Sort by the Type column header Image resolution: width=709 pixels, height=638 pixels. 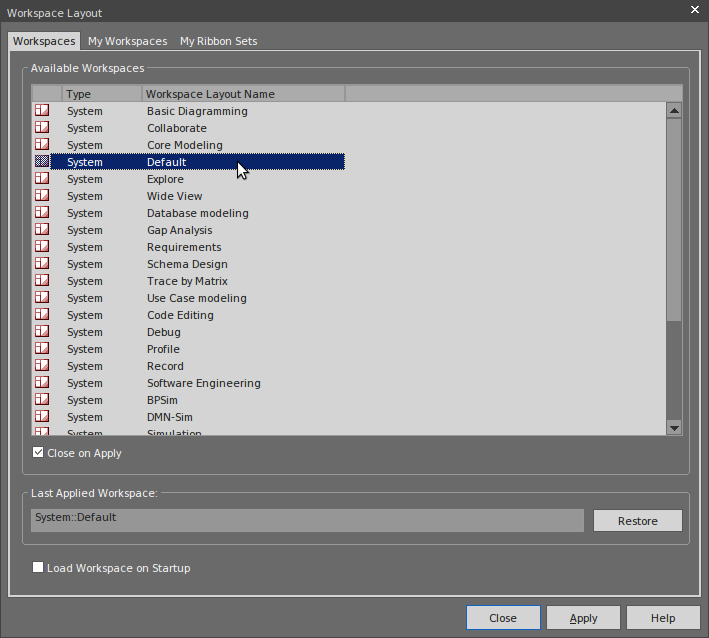pyautogui.click(x=102, y=94)
